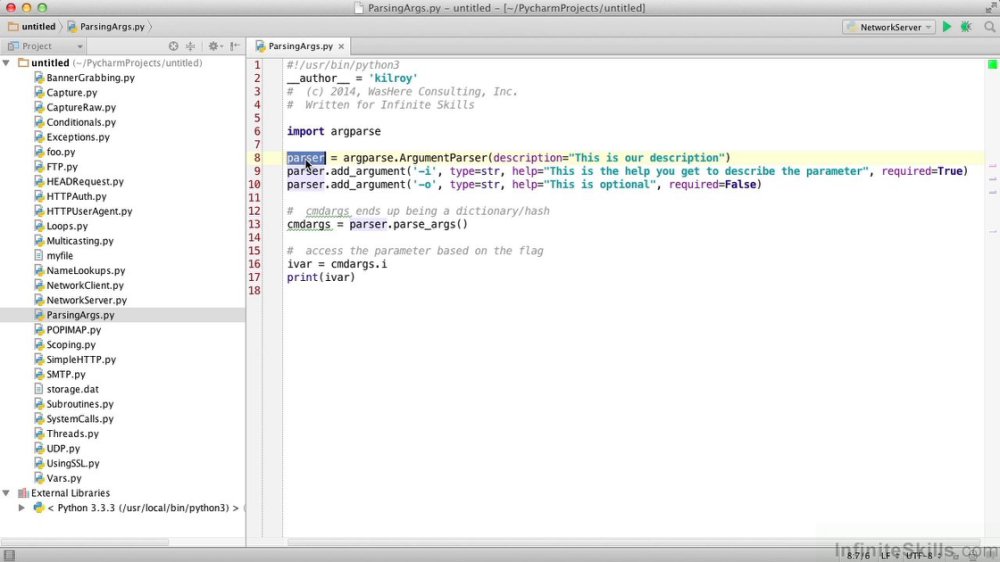This screenshot has width=1000, height=562.
Task: Hide the Project tool window
Action: (x=235, y=46)
